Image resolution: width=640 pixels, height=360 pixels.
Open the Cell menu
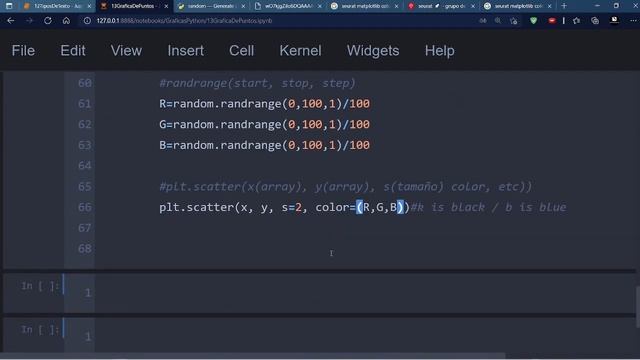point(241,51)
